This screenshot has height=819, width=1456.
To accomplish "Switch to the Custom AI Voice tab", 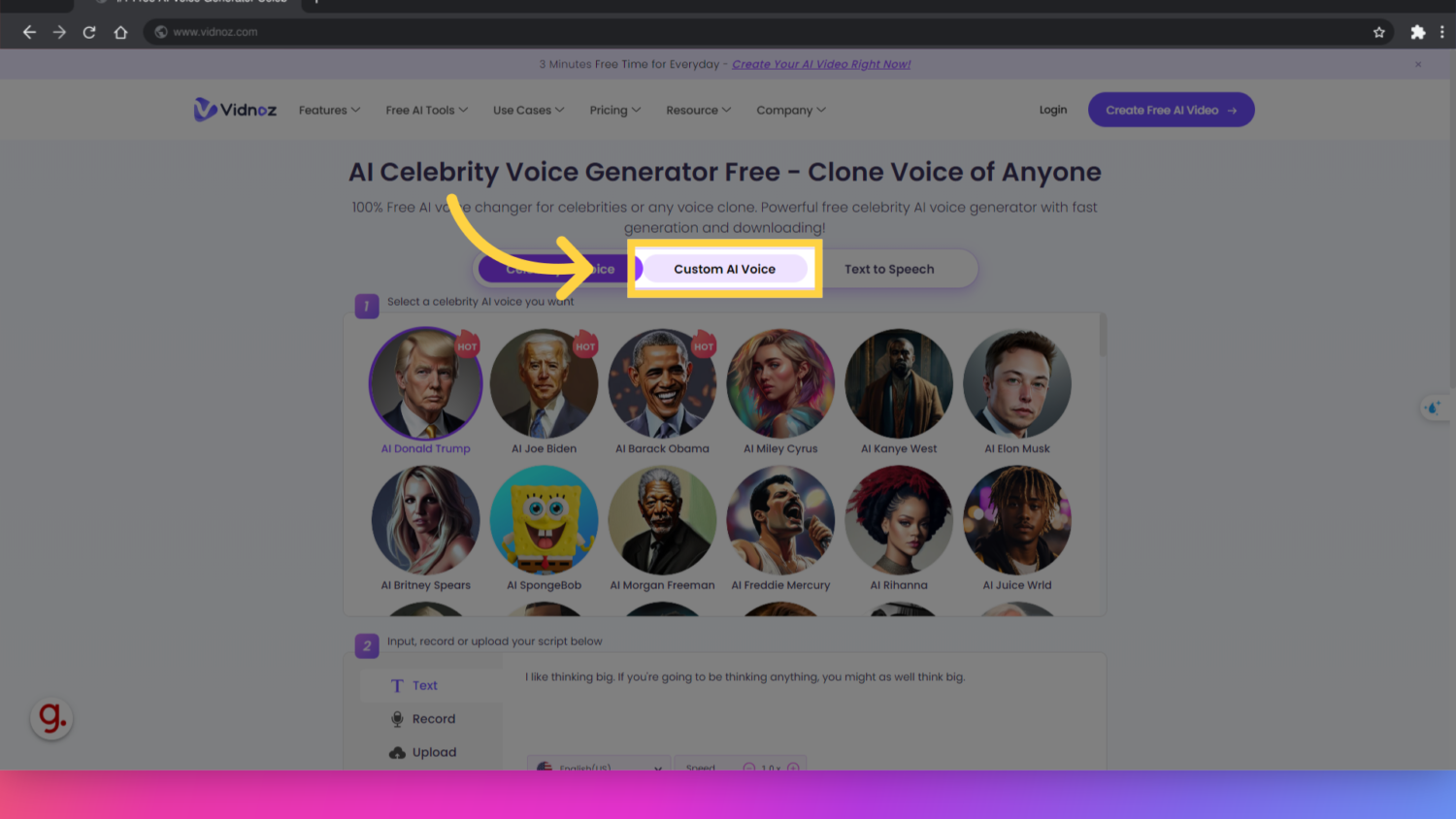I will [x=724, y=269].
